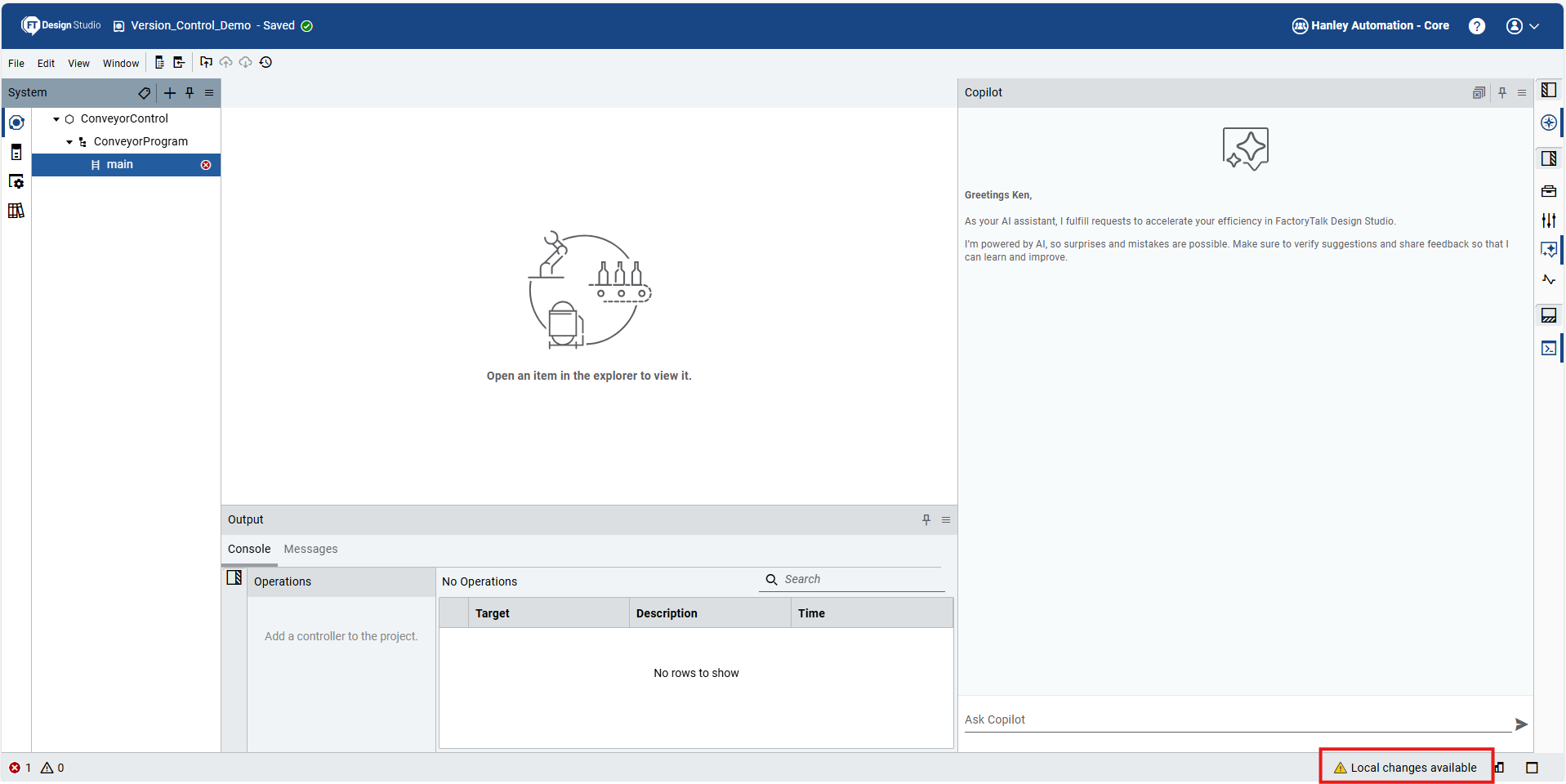Click the Copilot send arrow
This screenshot has height=784, width=1566.
click(1521, 724)
